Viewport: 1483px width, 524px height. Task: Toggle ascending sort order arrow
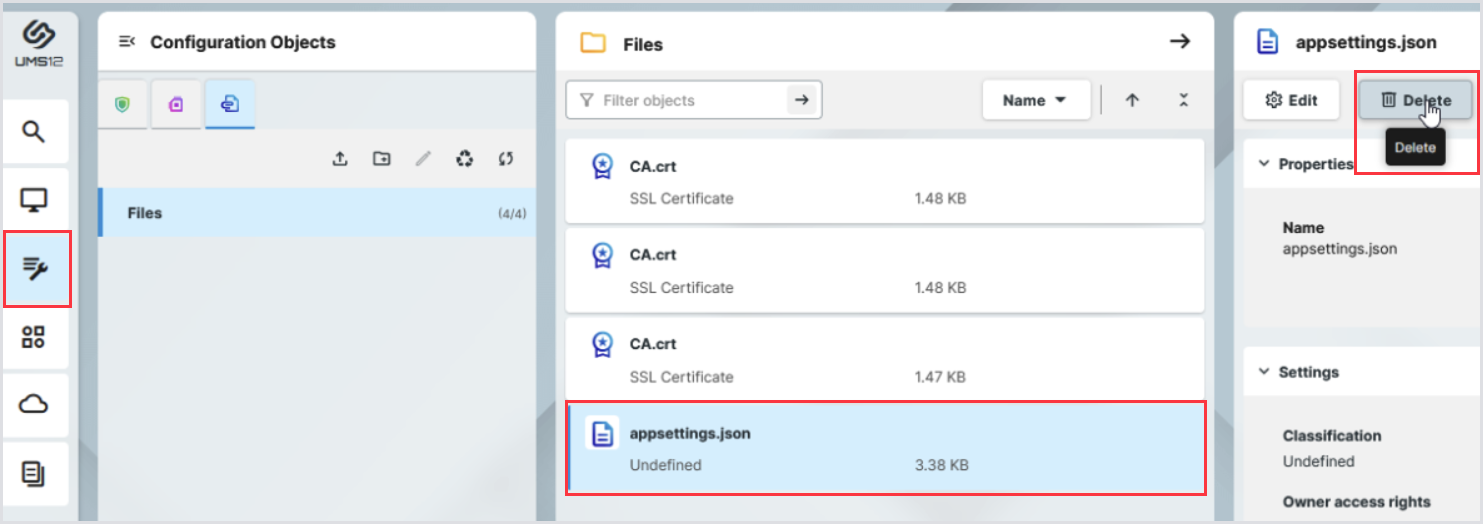(x=1132, y=100)
